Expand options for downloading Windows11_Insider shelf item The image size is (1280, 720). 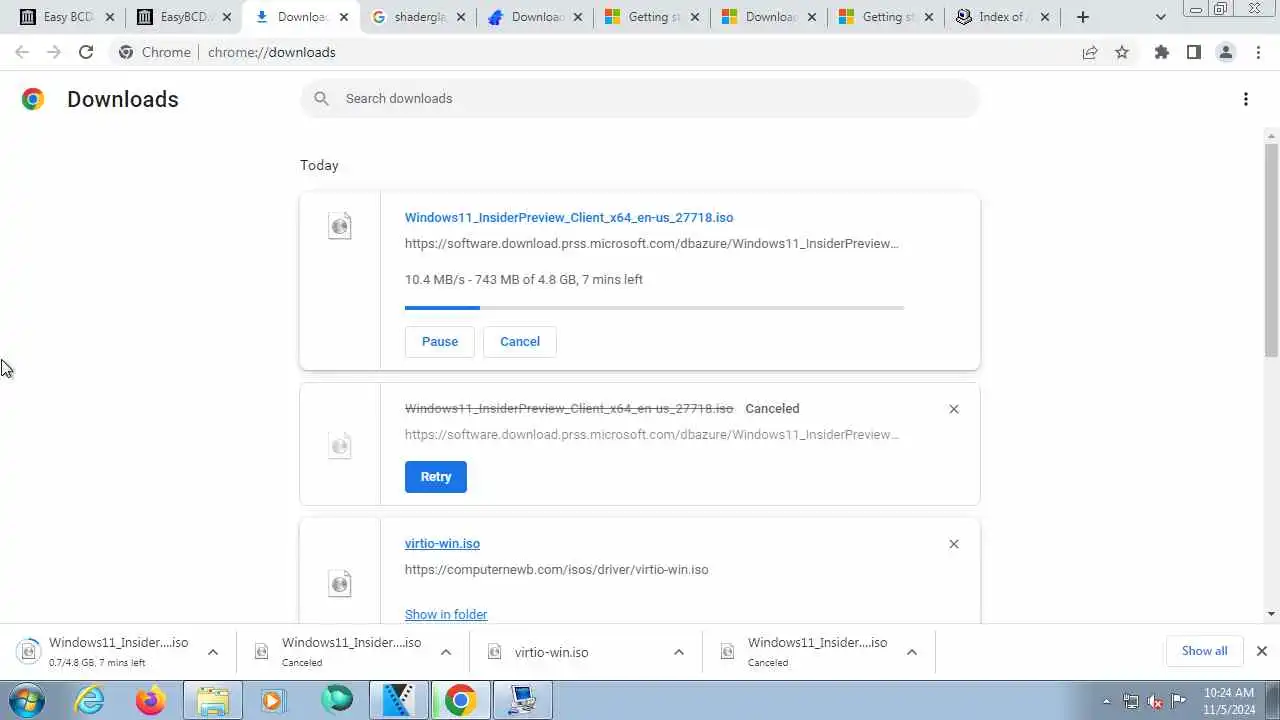tap(212, 652)
